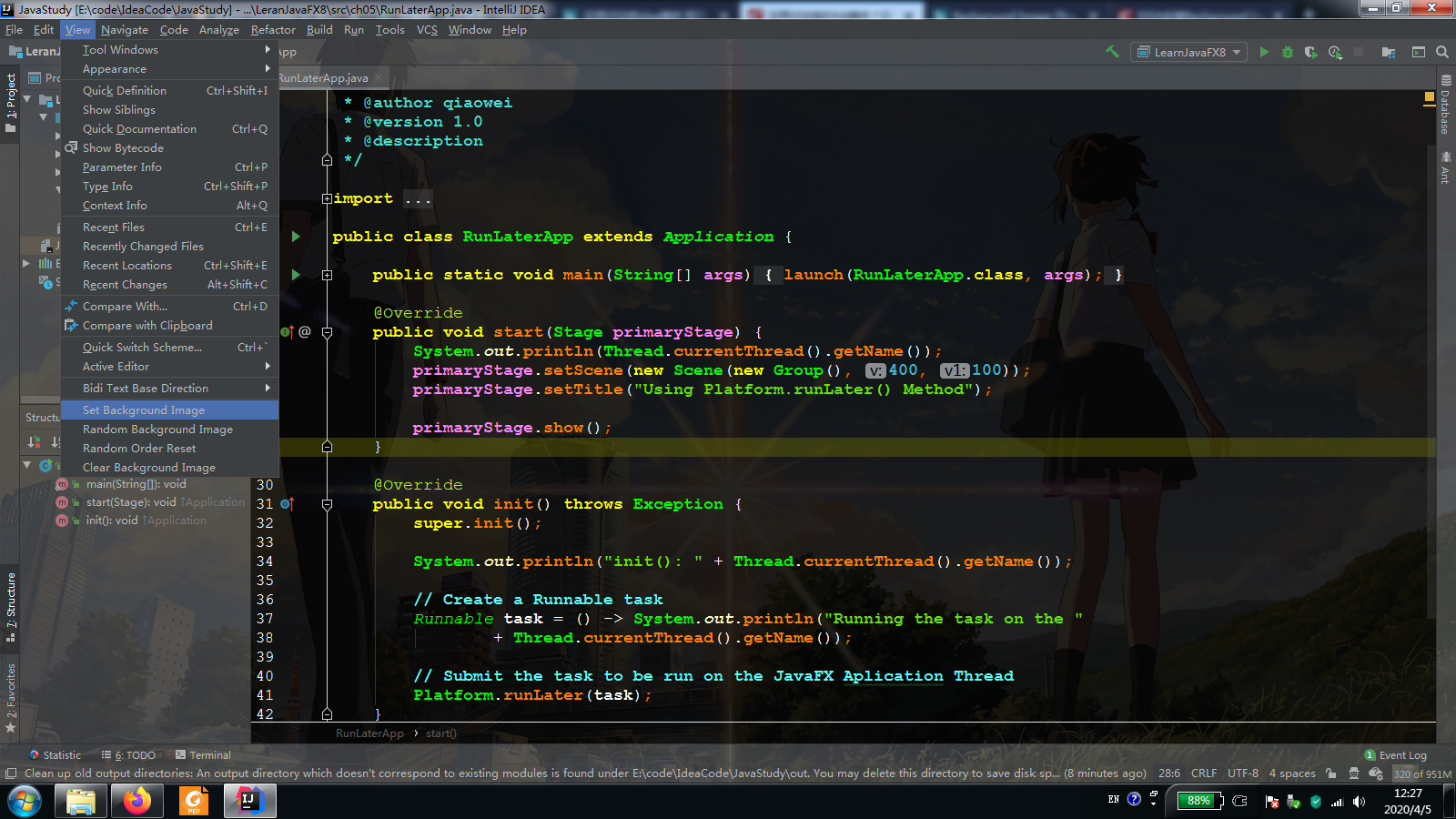Click the Hector inspector icon in status bar
Viewport: 1456px width, 819px height.
click(1354, 773)
